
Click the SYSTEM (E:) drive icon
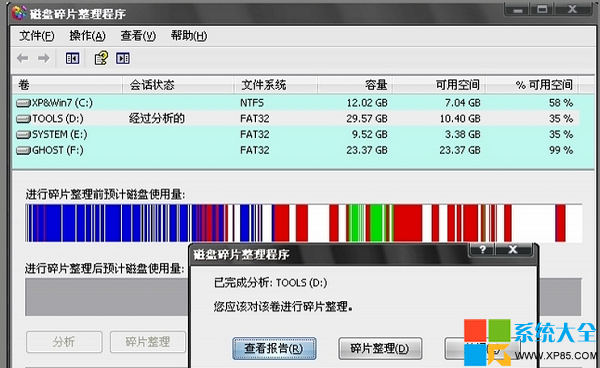tap(23, 135)
